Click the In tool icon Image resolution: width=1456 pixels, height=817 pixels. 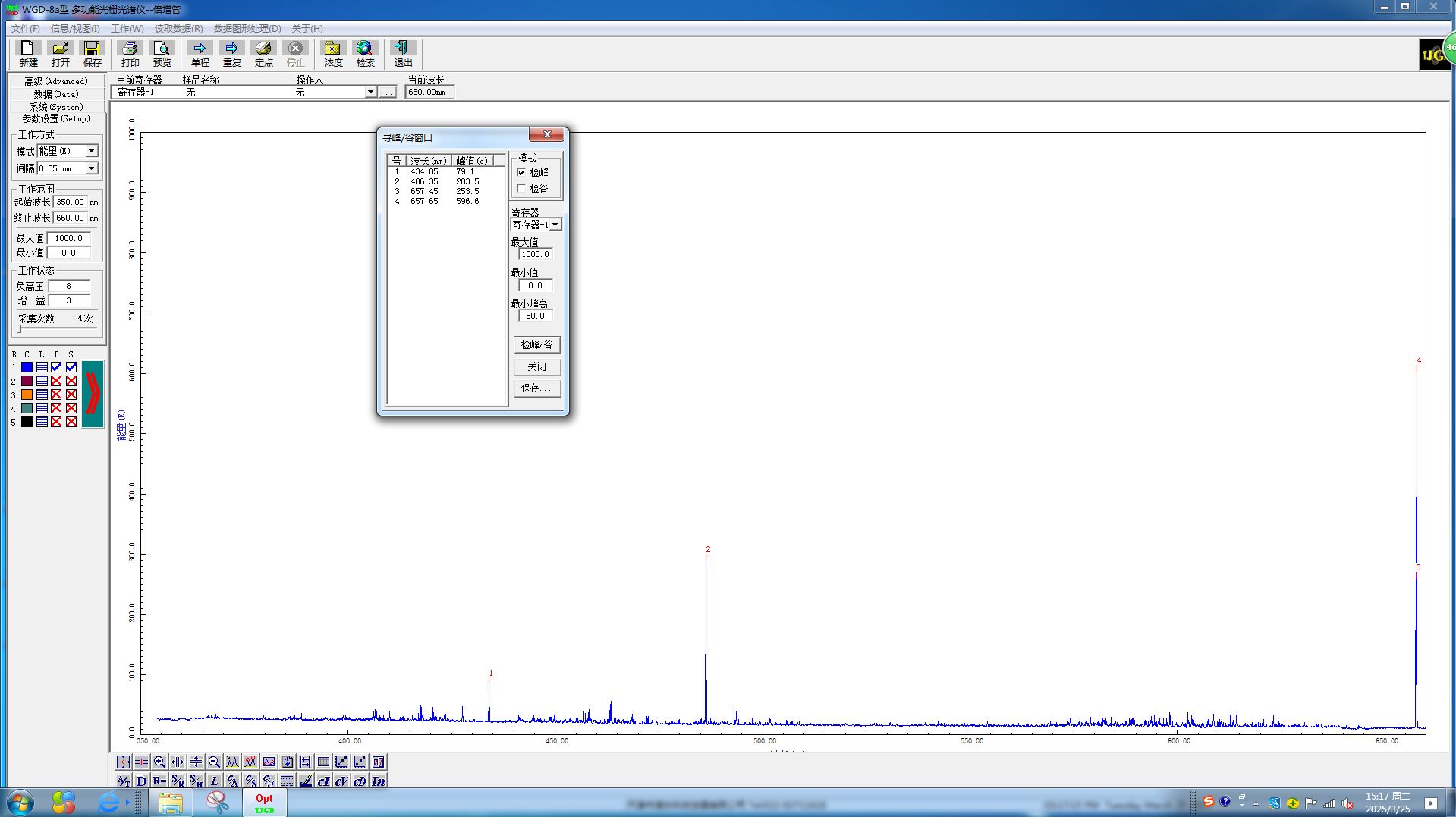[x=378, y=781]
